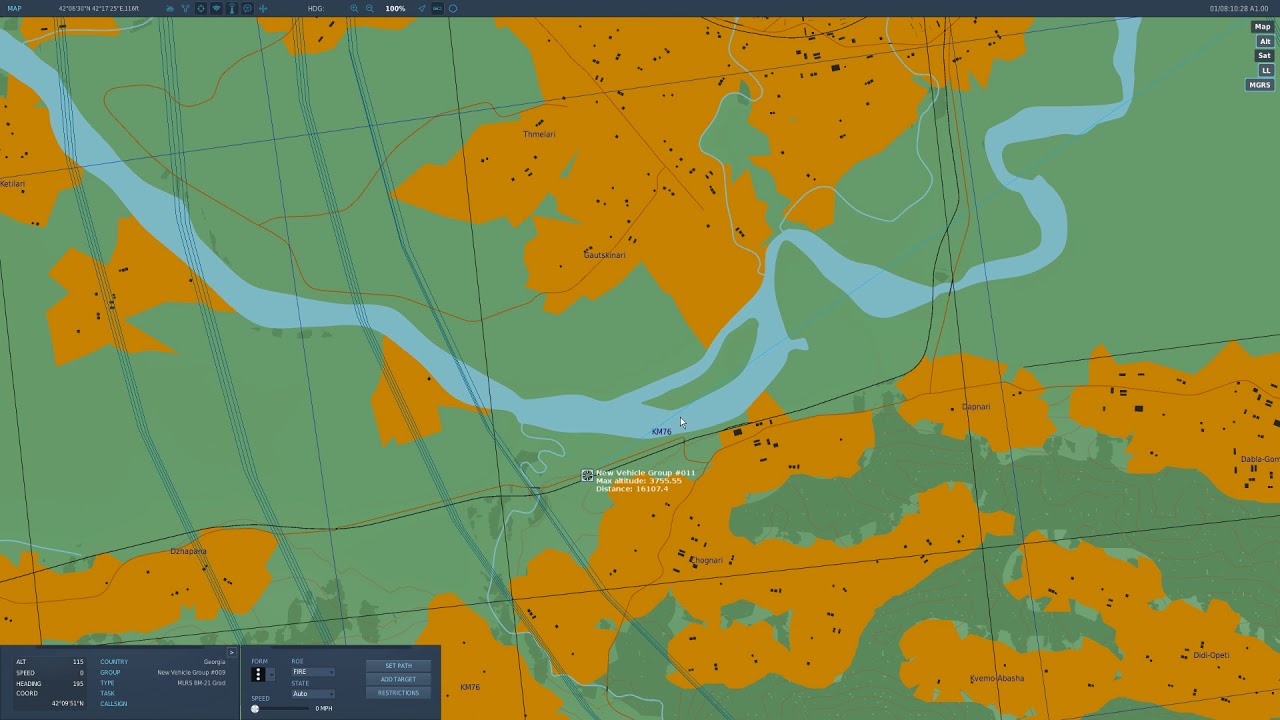The height and width of the screenshot is (720, 1280).
Task: Click the Gautskinari town label on map
Action: (x=605, y=255)
